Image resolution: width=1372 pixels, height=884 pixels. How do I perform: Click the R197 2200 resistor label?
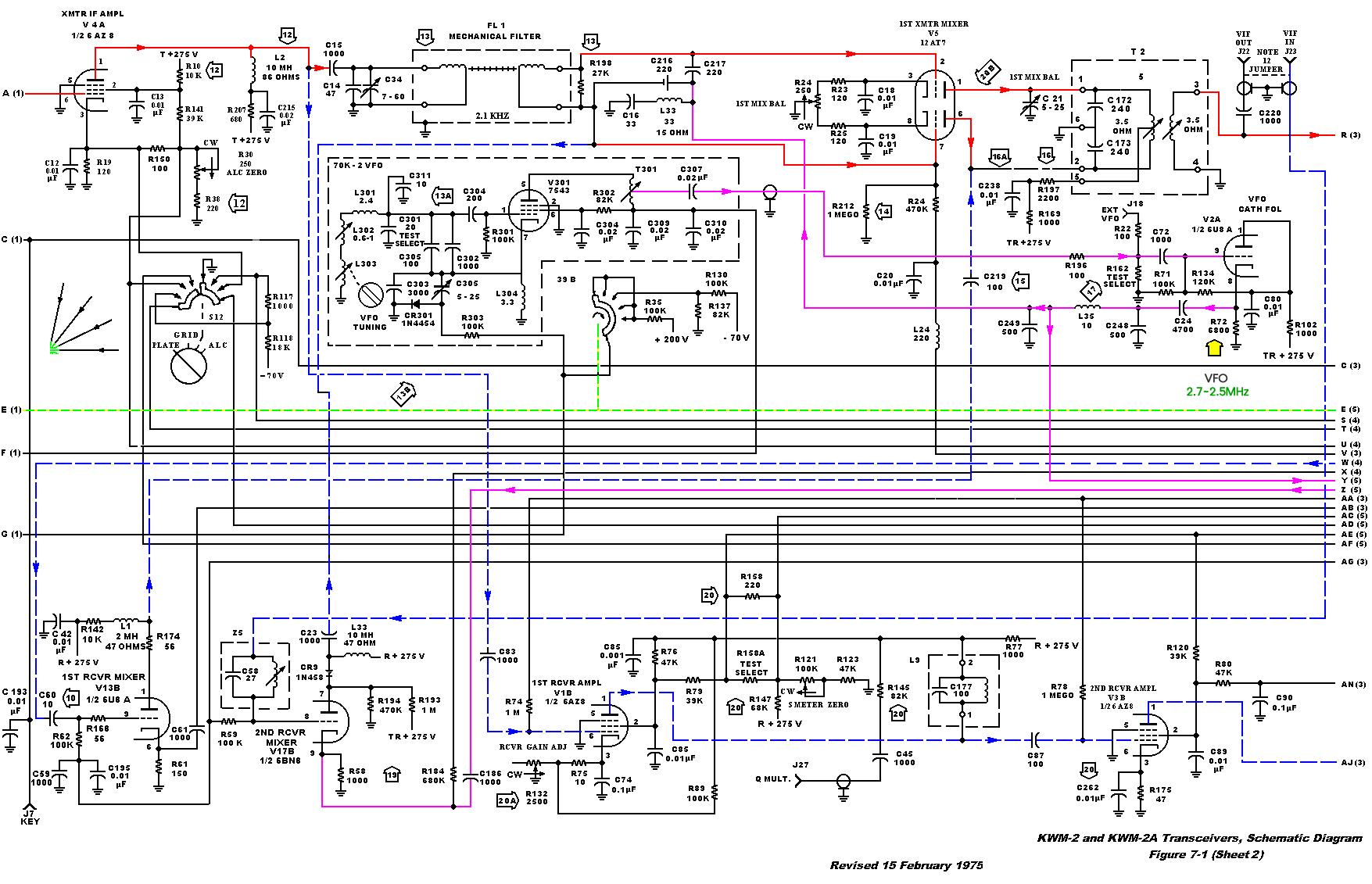(1048, 194)
